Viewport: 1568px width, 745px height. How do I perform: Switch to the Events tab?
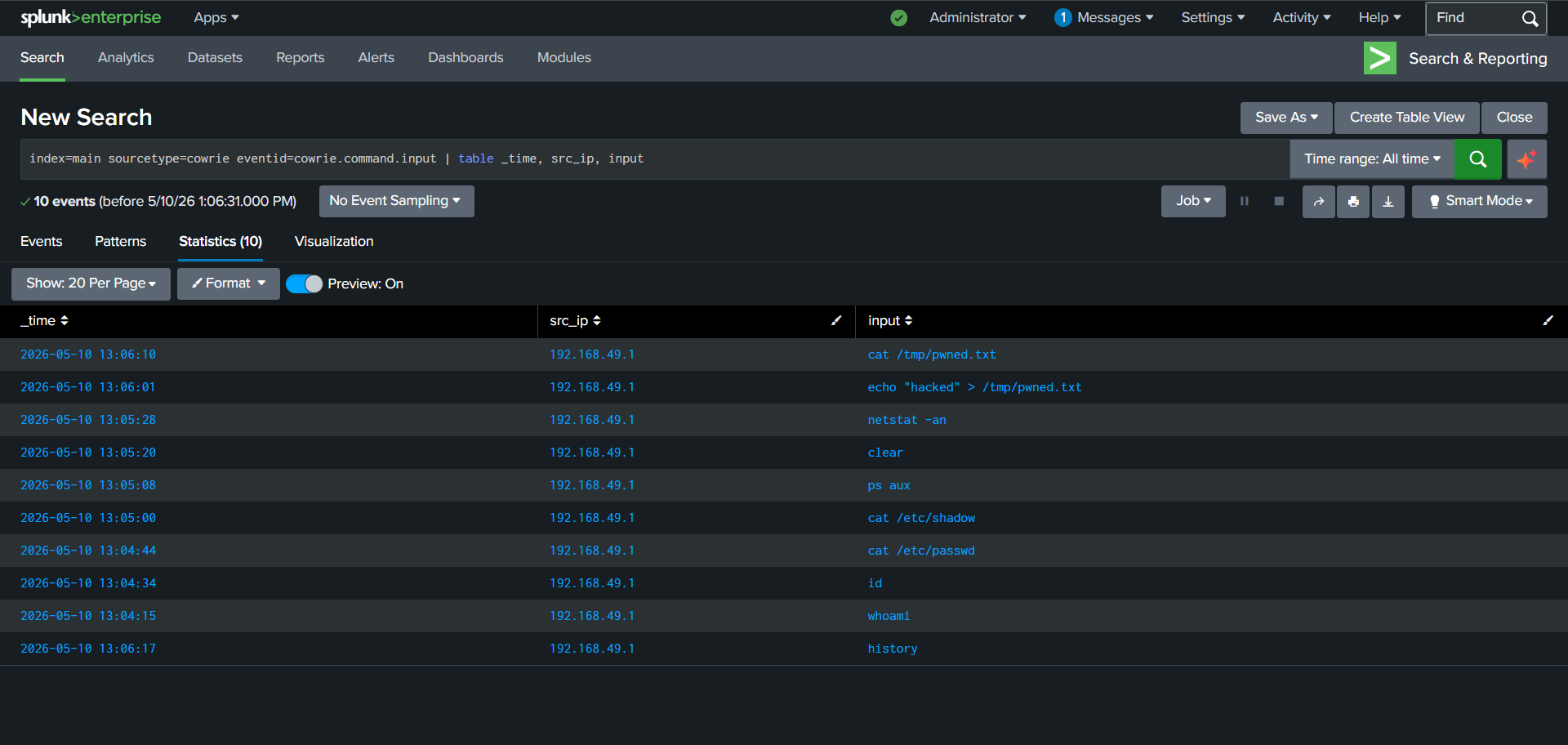tap(41, 242)
